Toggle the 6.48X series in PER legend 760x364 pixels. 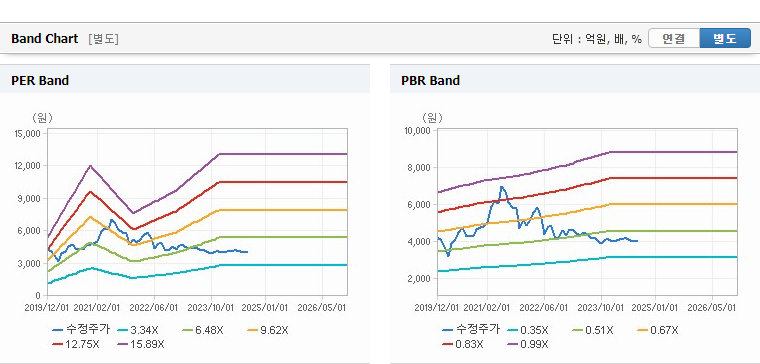(x=203, y=330)
